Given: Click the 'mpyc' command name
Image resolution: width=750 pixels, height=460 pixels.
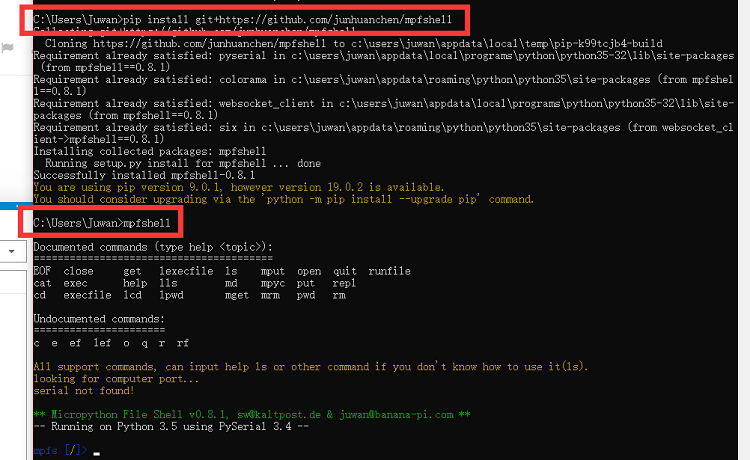Looking at the screenshot, I should click(x=273, y=283).
